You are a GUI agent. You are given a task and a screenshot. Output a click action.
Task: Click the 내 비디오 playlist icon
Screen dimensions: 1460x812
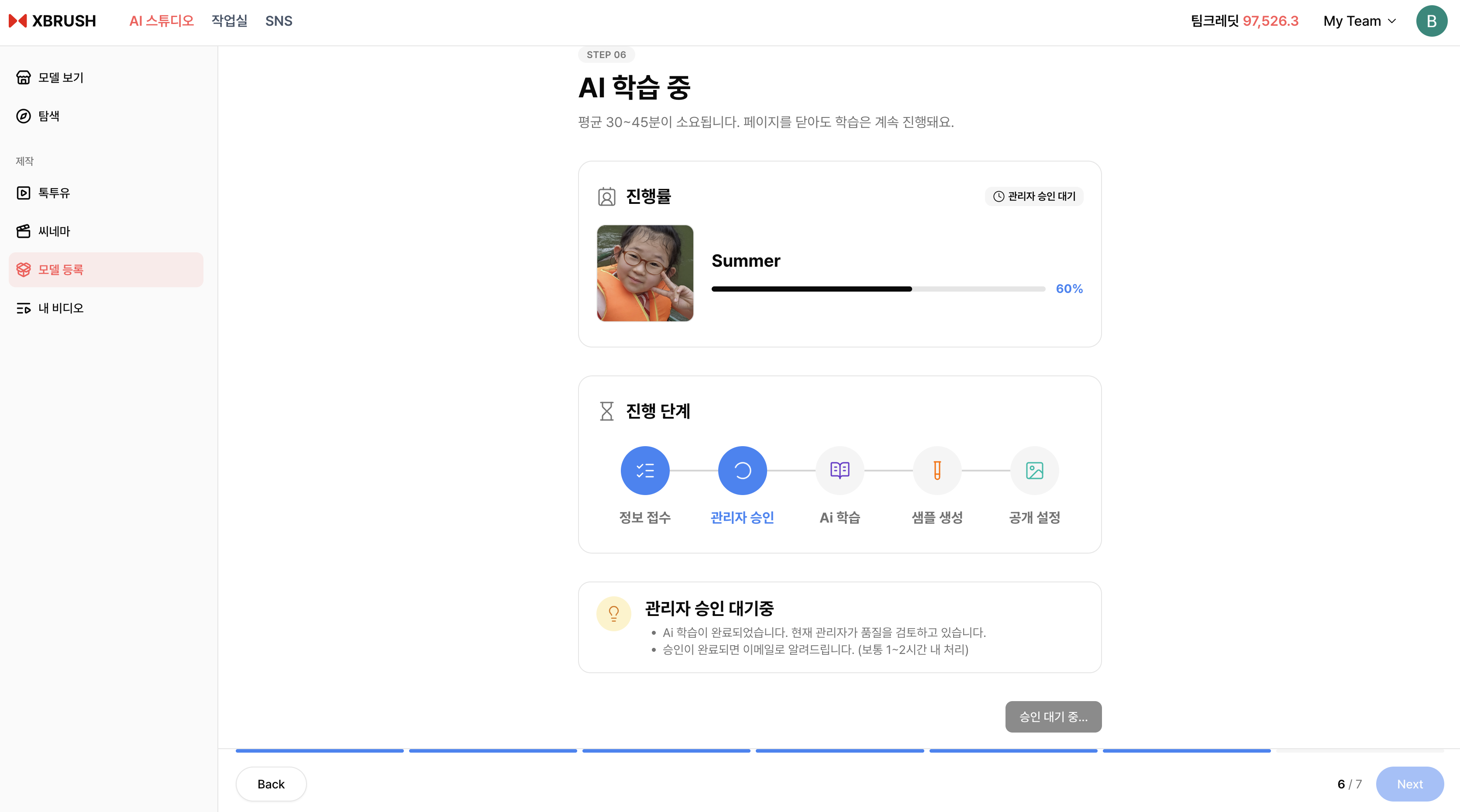(x=23, y=308)
